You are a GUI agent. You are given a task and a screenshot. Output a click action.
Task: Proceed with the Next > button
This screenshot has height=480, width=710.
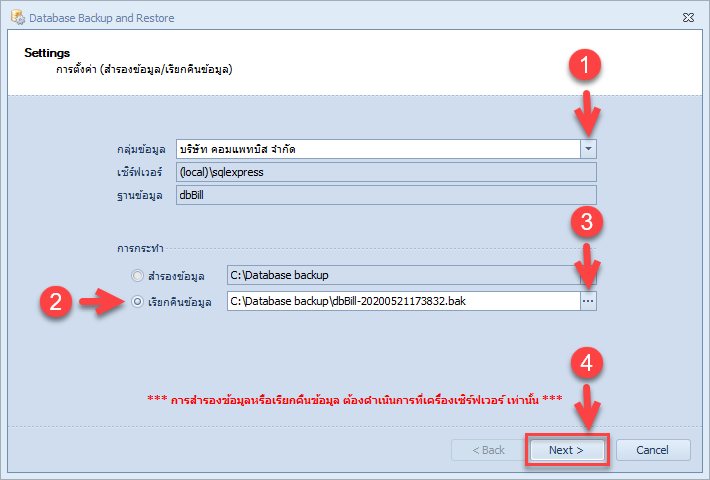click(x=567, y=450)
